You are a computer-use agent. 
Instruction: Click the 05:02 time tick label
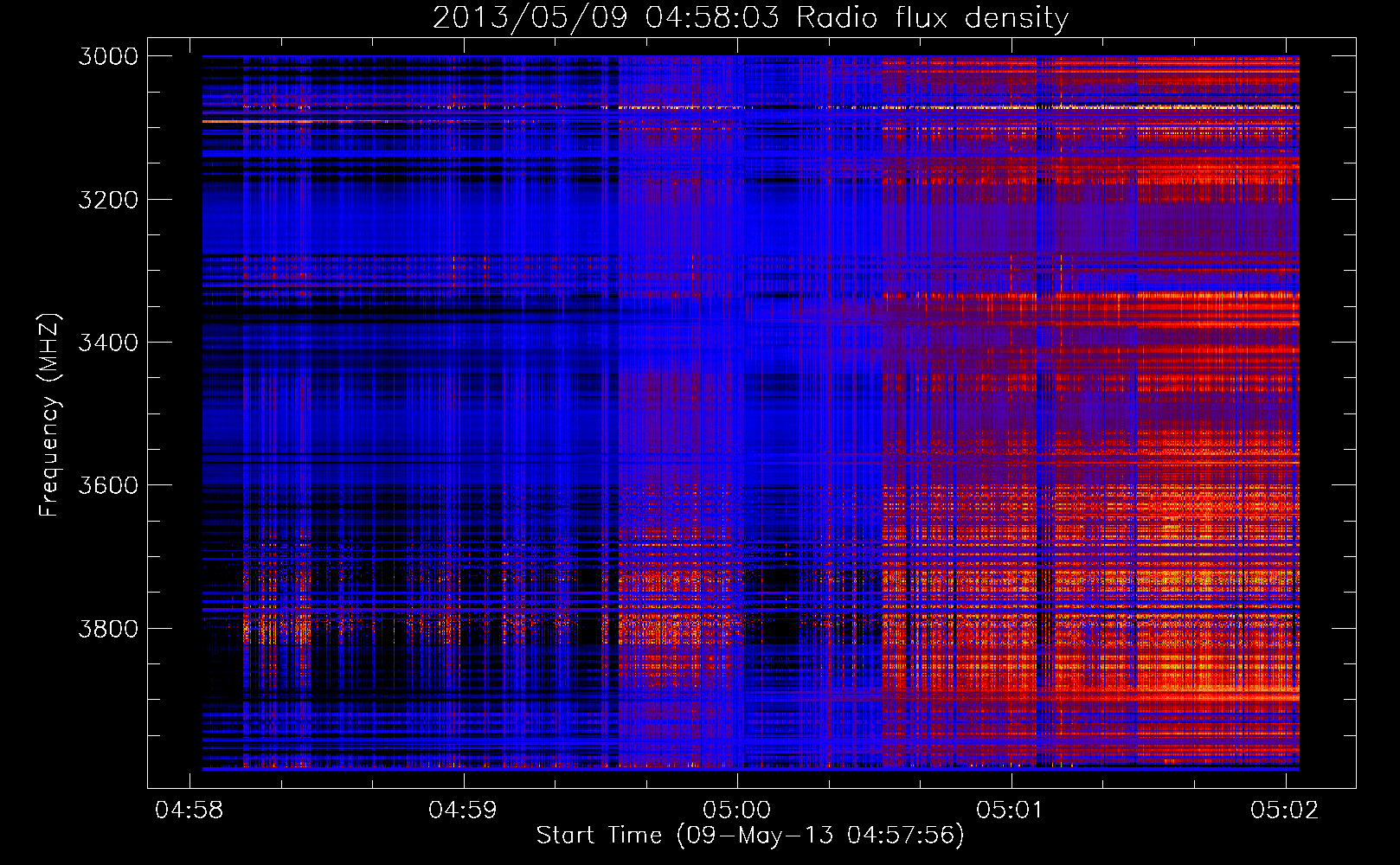click(1285, 810)
